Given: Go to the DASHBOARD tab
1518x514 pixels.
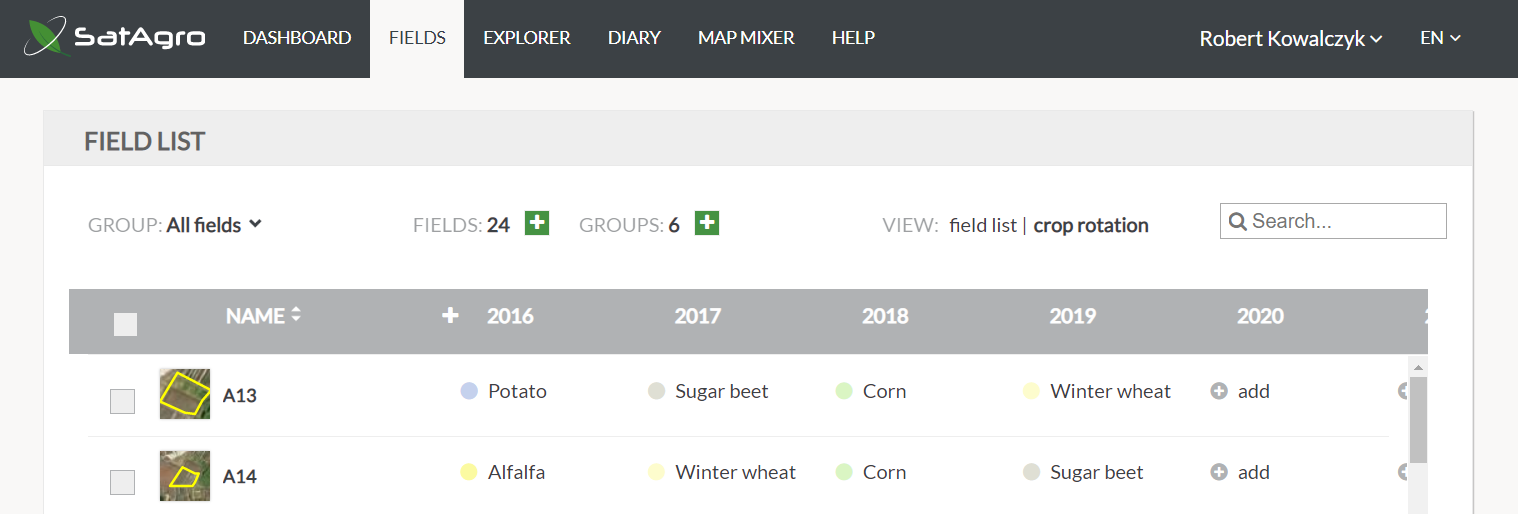Looking at the screenshot, I should 297,38.
